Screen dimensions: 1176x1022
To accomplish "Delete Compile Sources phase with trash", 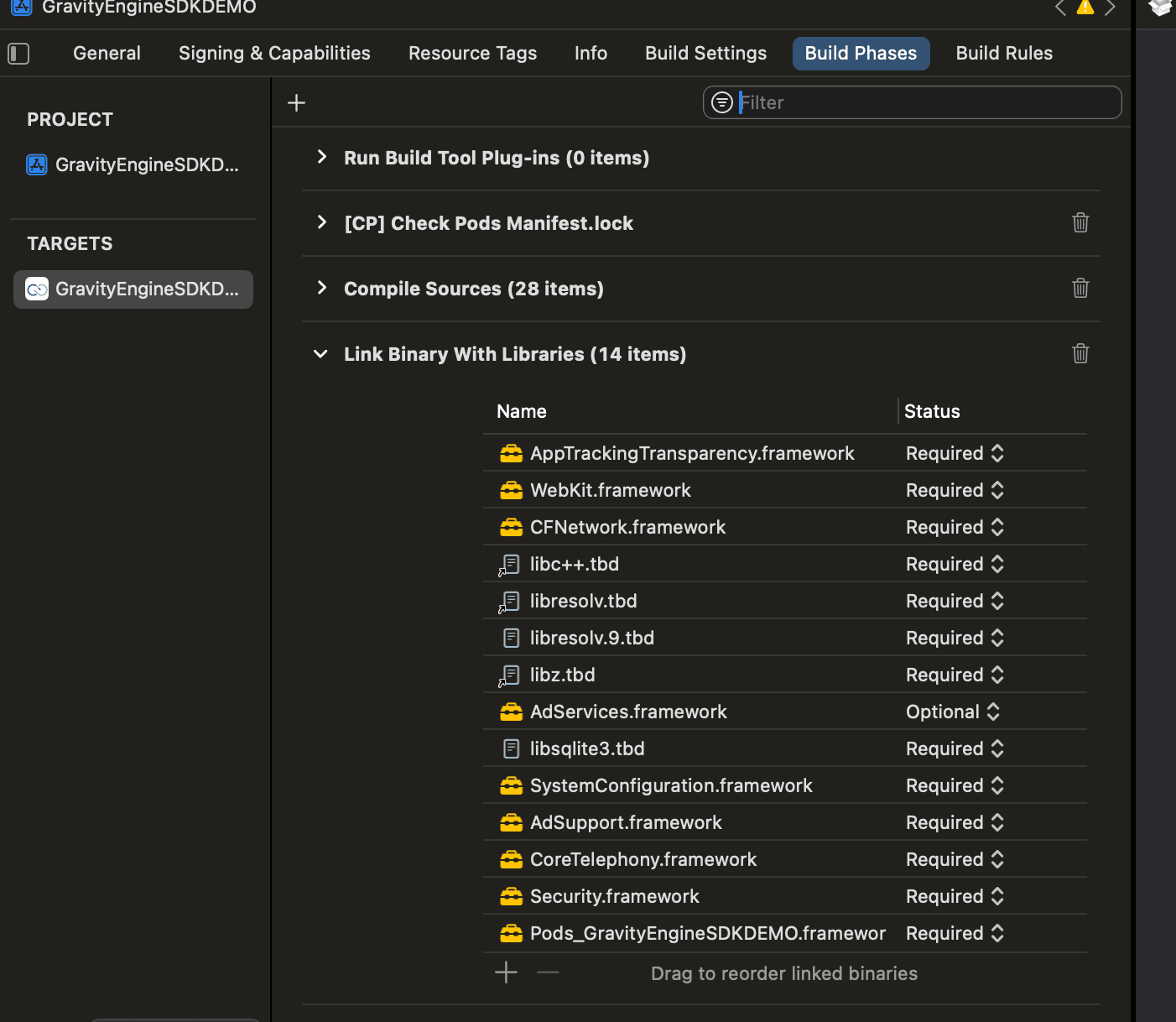I will coord(1080,288).
